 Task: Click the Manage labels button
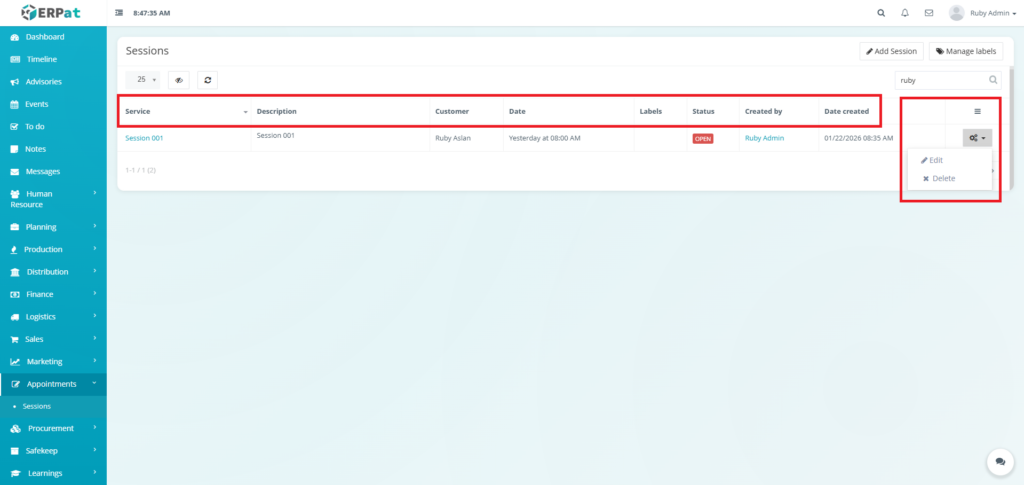click(x=966, y=51)
